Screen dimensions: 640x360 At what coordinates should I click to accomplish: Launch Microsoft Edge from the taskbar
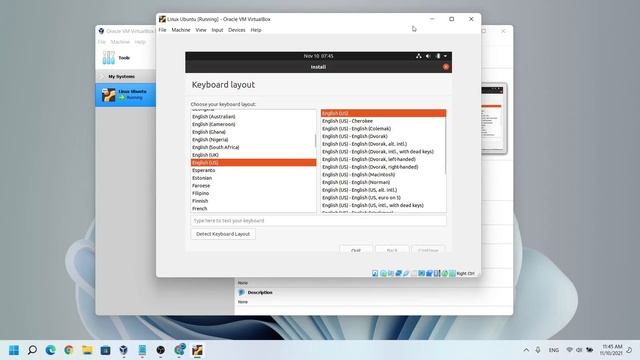(x=51, y=350)
